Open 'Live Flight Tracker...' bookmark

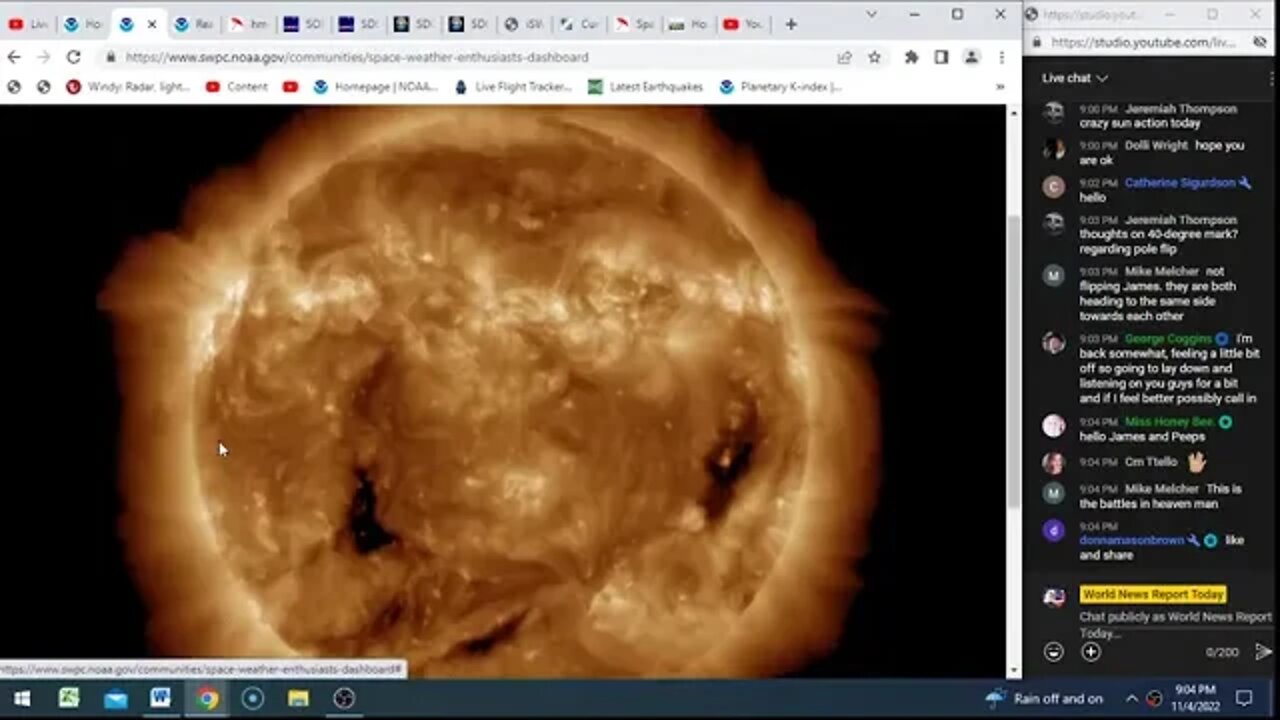(513, 87)
